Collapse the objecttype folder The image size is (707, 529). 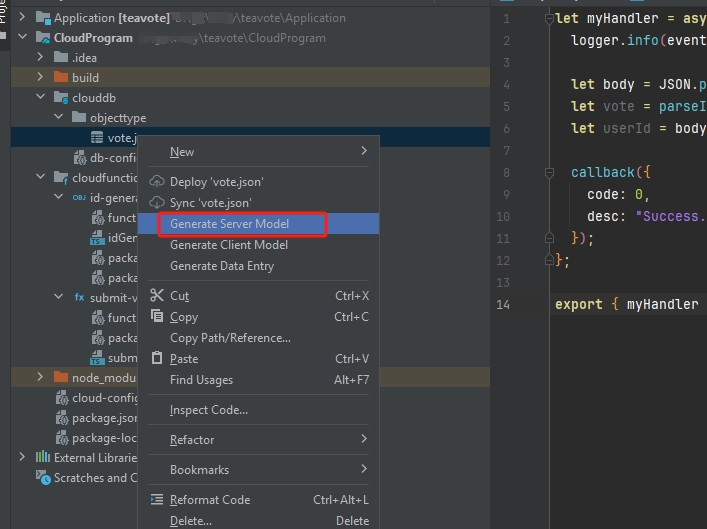[58, 117]
